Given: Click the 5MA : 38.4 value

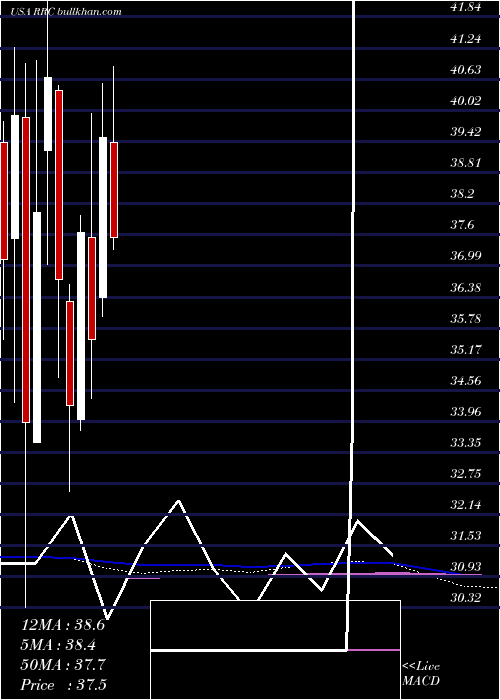Looking at the screenshot, I should click(58, 644).
